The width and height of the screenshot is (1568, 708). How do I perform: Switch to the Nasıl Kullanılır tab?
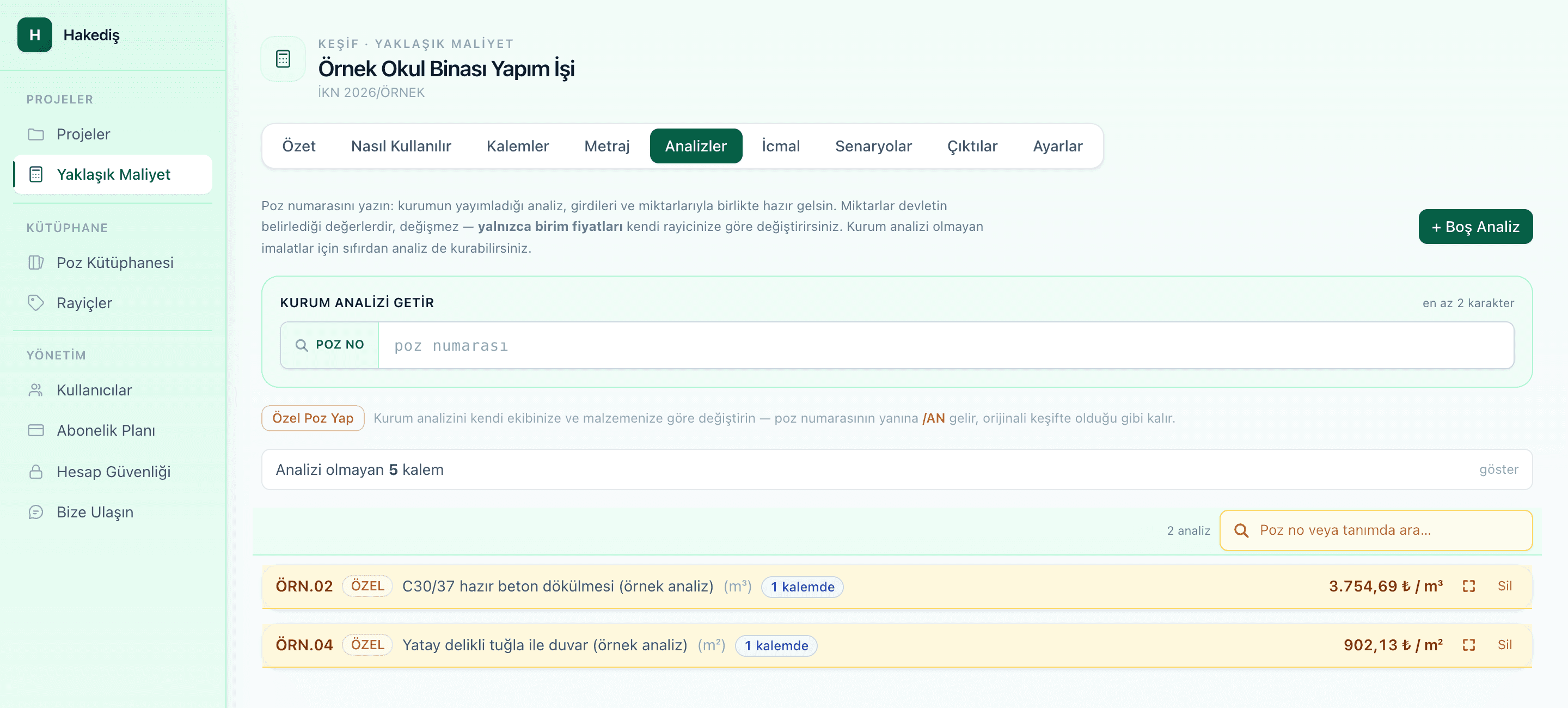[401, 146]
